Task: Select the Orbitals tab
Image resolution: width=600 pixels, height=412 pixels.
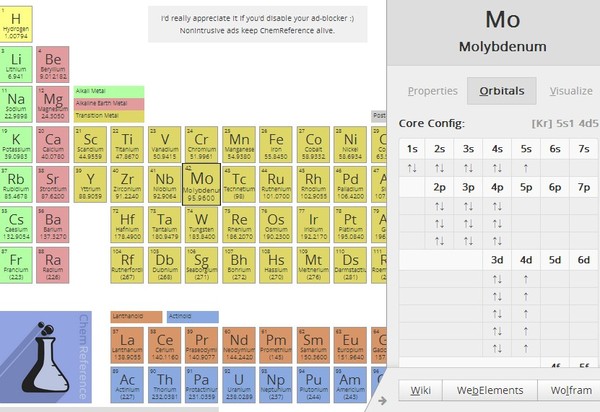Action: [501, 91]
